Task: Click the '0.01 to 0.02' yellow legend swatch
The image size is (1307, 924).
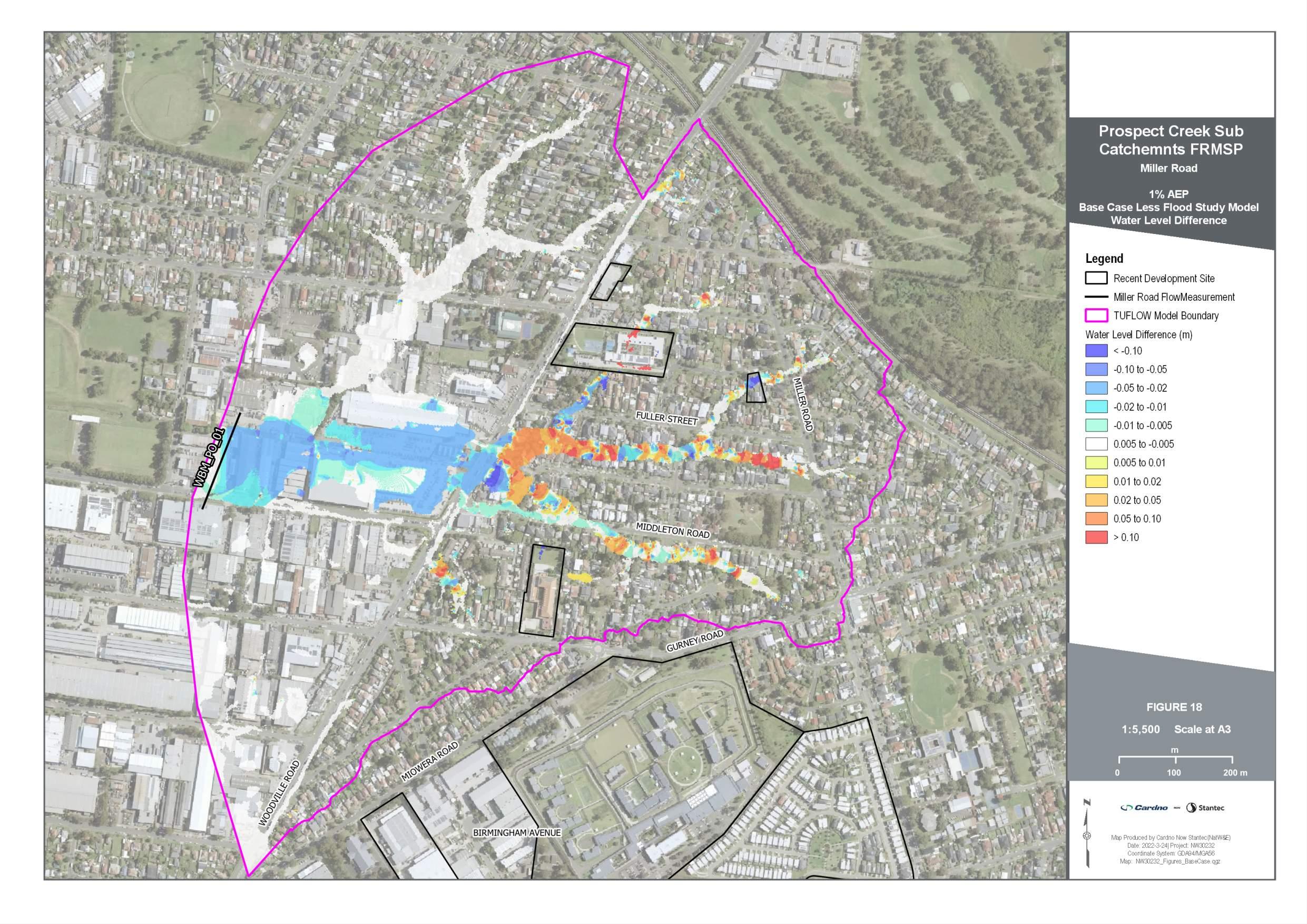Action: pyautogui.click(x=1096, y=481)
